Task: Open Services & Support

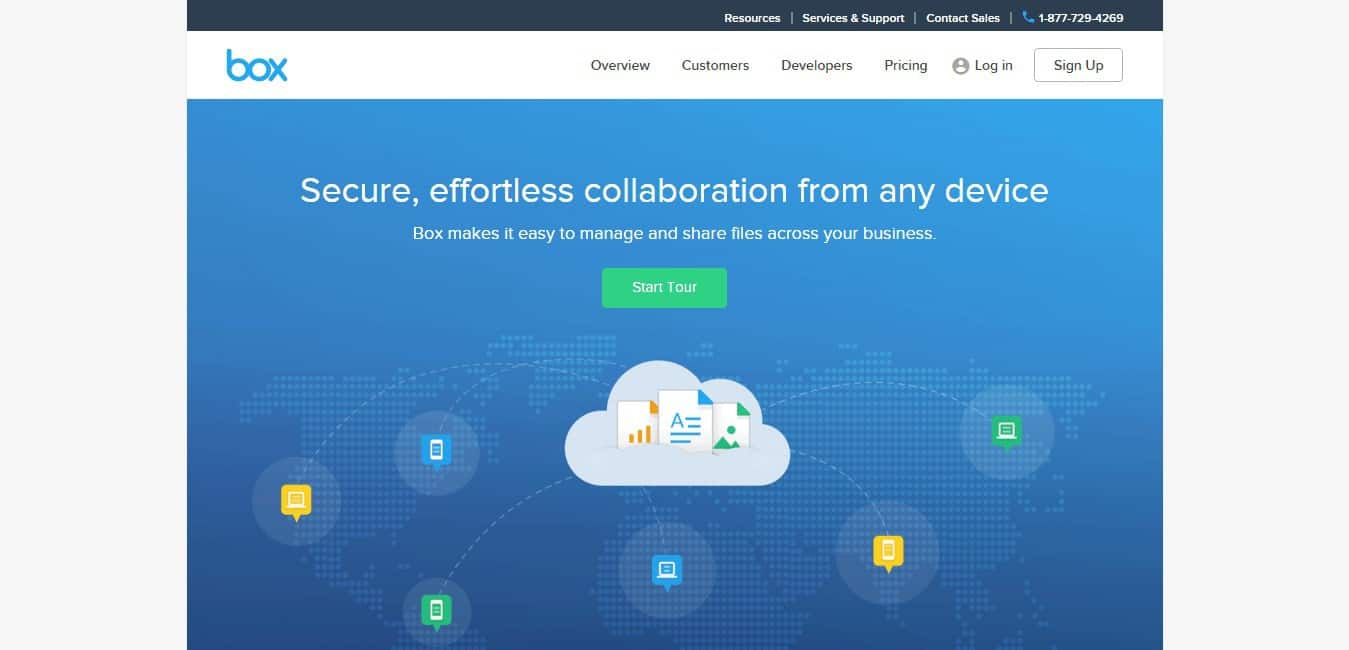Action: pos(853,18)
